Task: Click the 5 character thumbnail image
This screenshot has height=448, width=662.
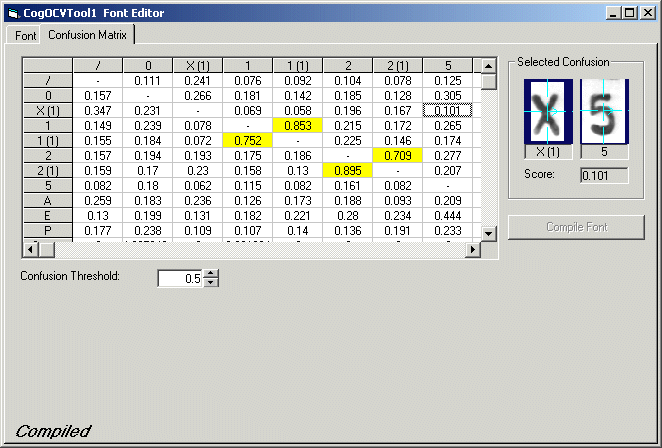Action: point(605,111)
